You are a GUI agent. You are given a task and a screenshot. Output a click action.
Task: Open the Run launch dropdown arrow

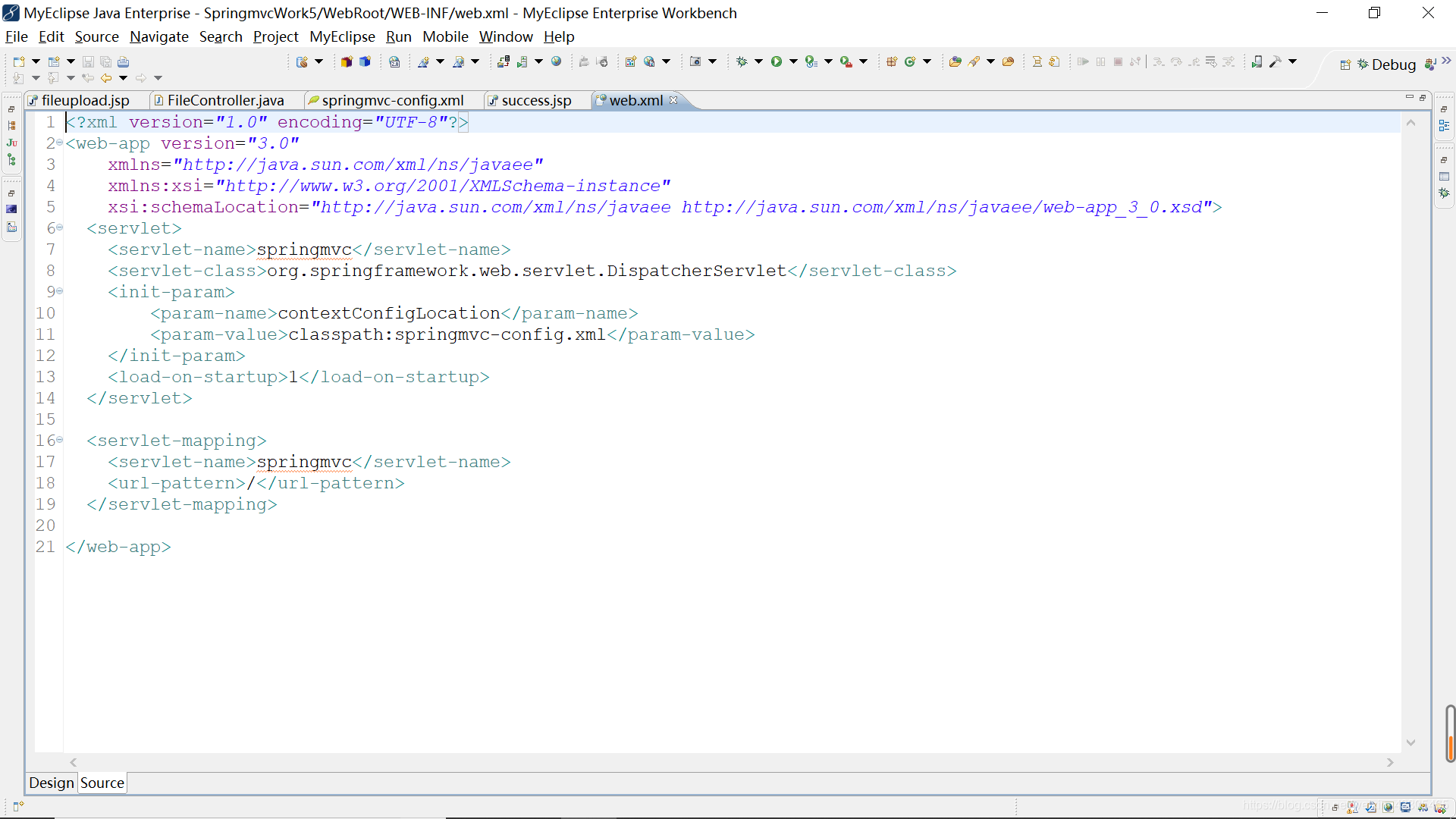[x=793, y=61]
